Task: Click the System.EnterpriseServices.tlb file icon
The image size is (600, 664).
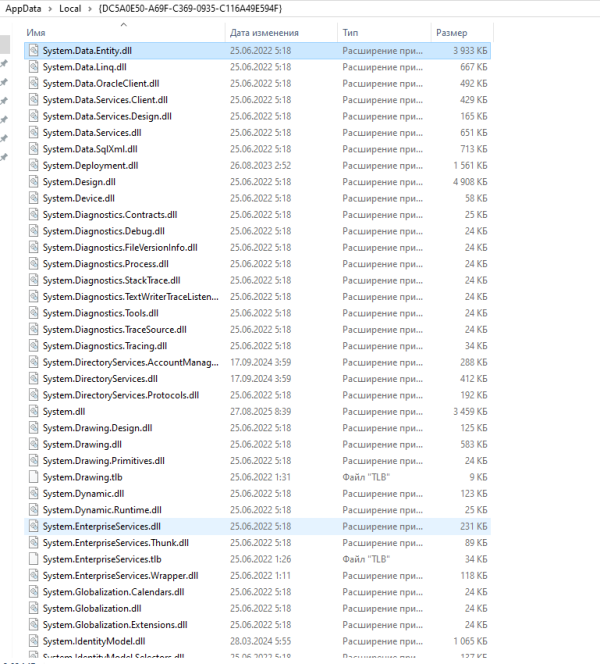Action: [x=33, y=559]
